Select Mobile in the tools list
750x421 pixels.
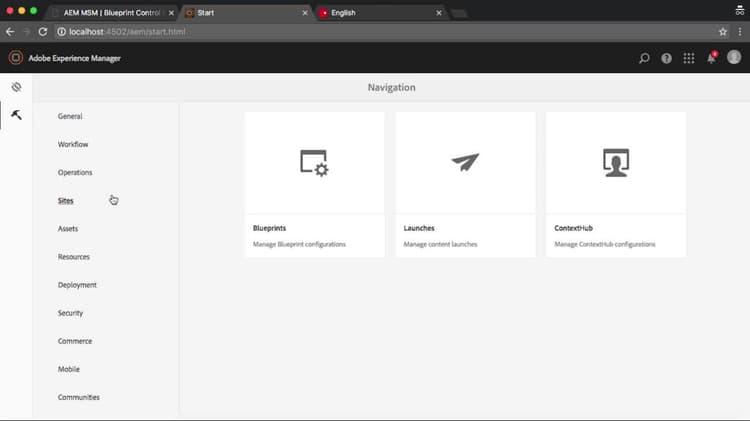[x=68, y=369]
